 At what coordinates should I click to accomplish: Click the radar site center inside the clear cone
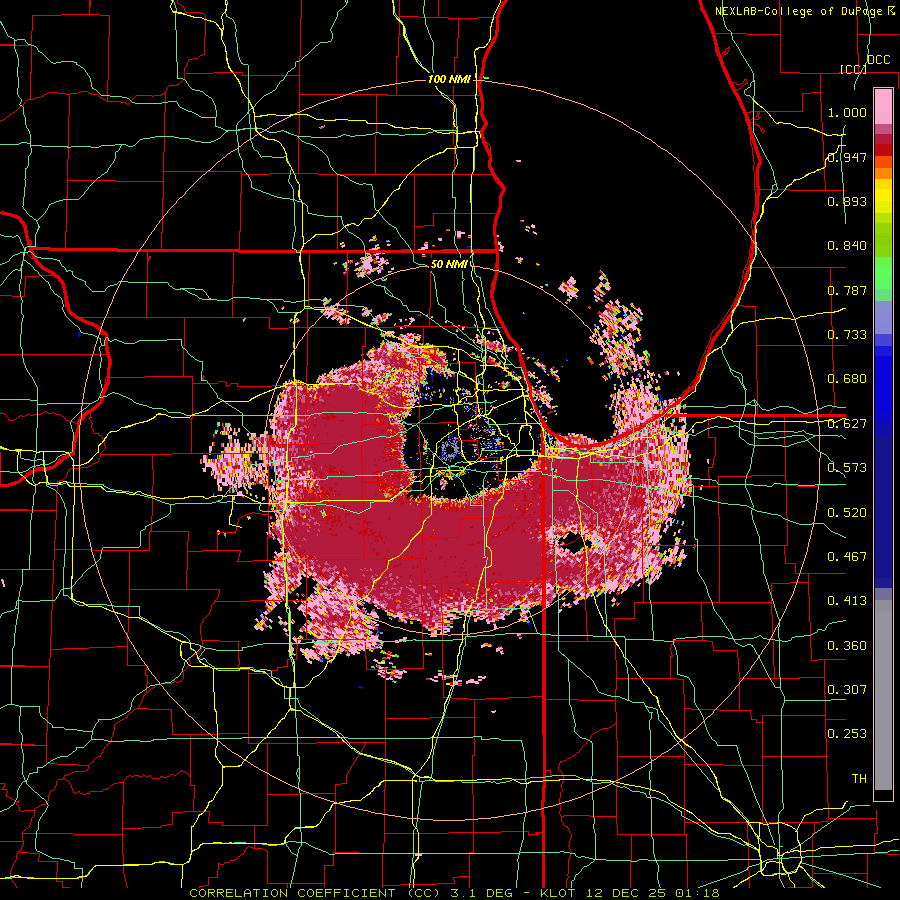coord(451,448)
